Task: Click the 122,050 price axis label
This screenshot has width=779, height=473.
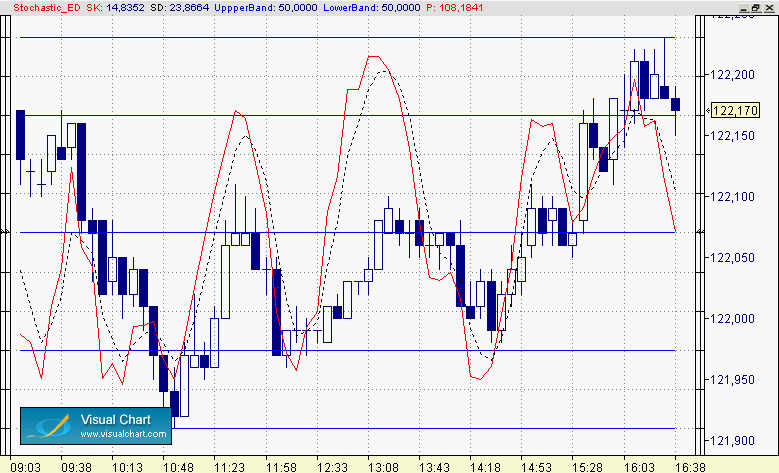Action: pos(733,258)
